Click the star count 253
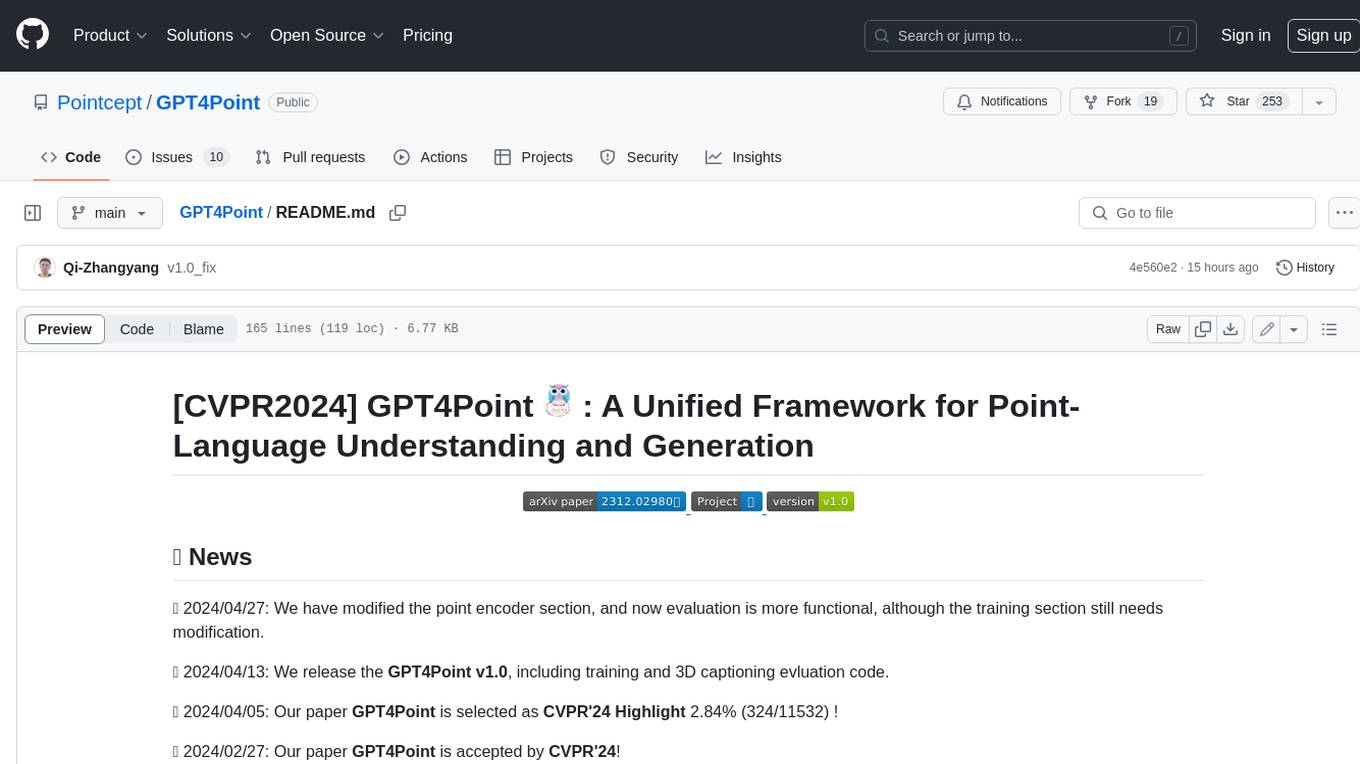Image resolution: width=1360 pixels, height=764 pixels. pos(1272,101)
